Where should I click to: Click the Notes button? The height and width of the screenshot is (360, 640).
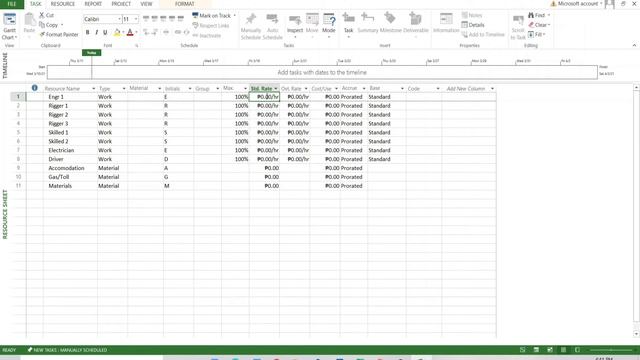pyautogui.click(x=472, y=15)
